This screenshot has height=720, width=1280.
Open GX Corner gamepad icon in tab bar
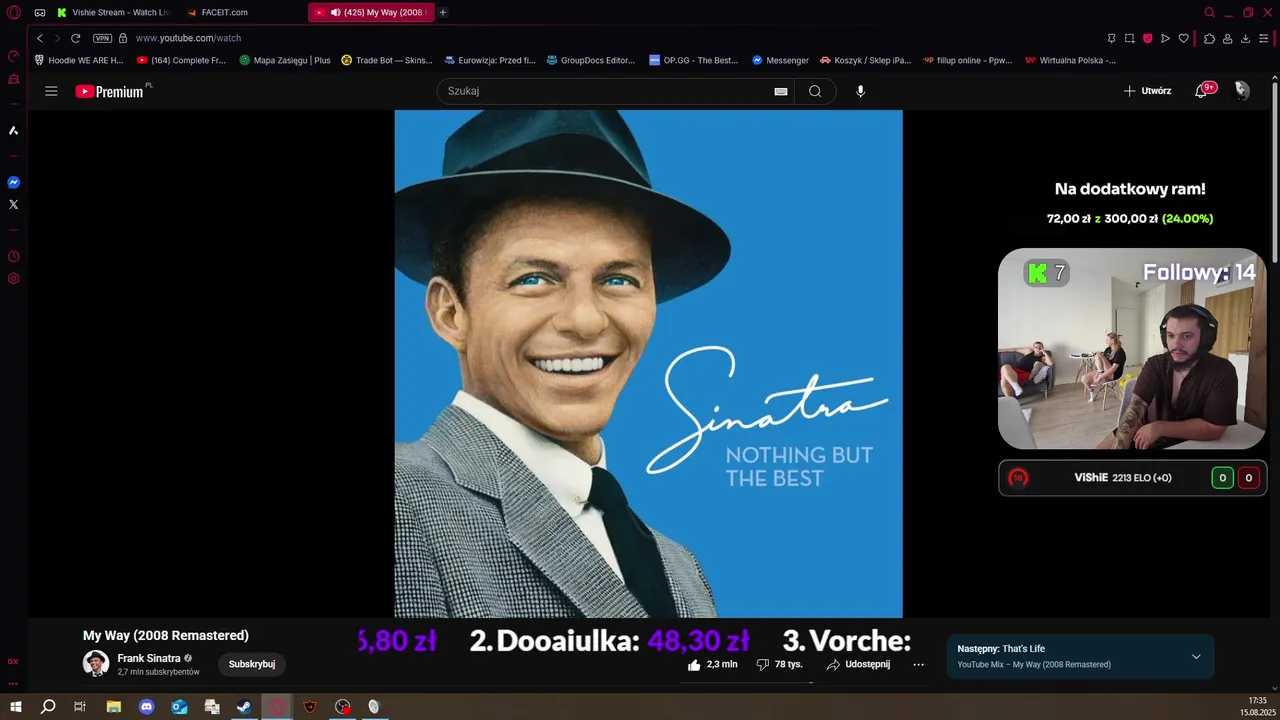tap(40, 12)
